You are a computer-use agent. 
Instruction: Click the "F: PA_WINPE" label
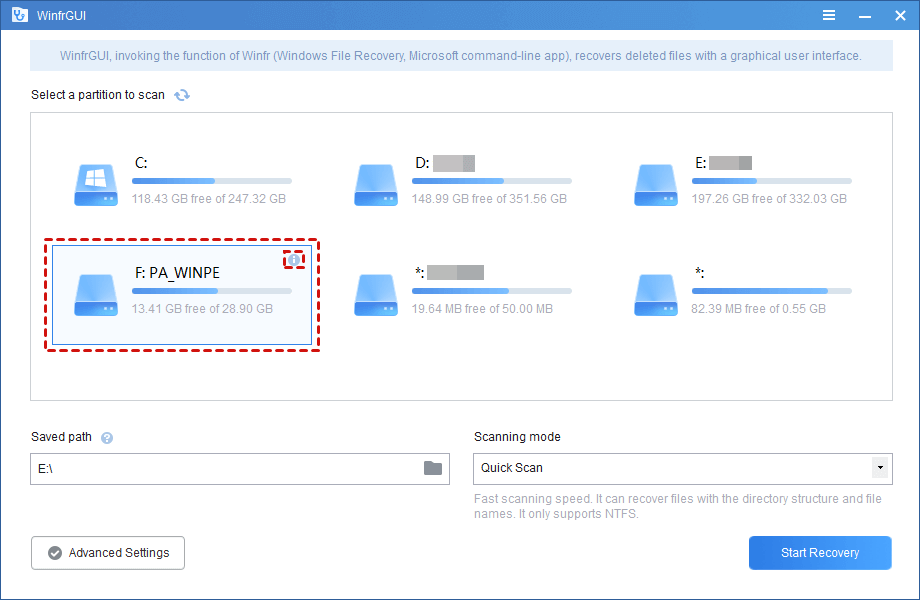177,273
